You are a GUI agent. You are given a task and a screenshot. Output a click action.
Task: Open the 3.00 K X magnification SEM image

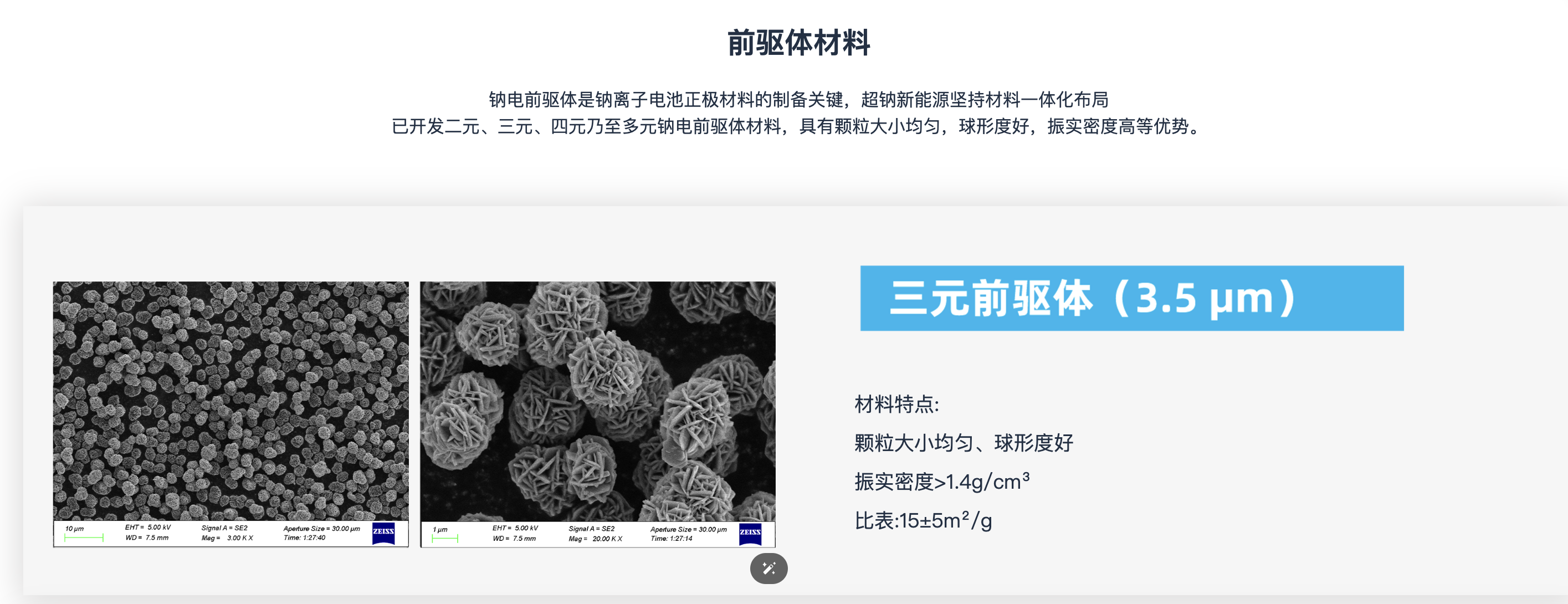[x=230, y=402]
